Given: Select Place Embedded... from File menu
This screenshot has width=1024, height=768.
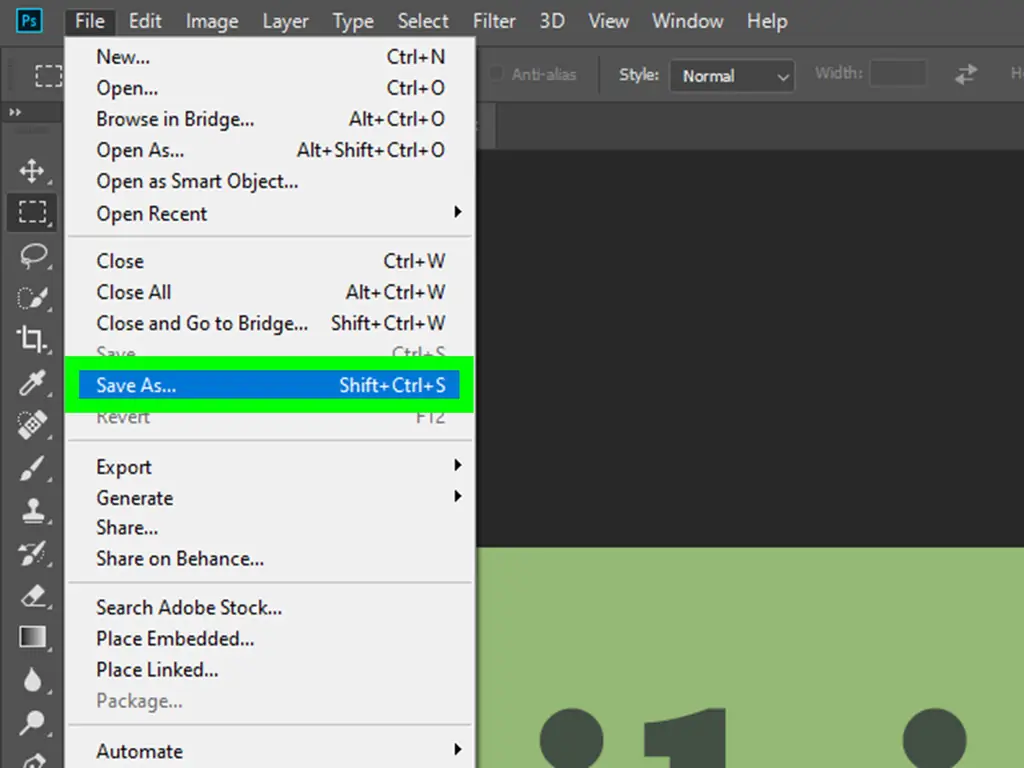Looking at the screenshot, I should tap(270, 639).
